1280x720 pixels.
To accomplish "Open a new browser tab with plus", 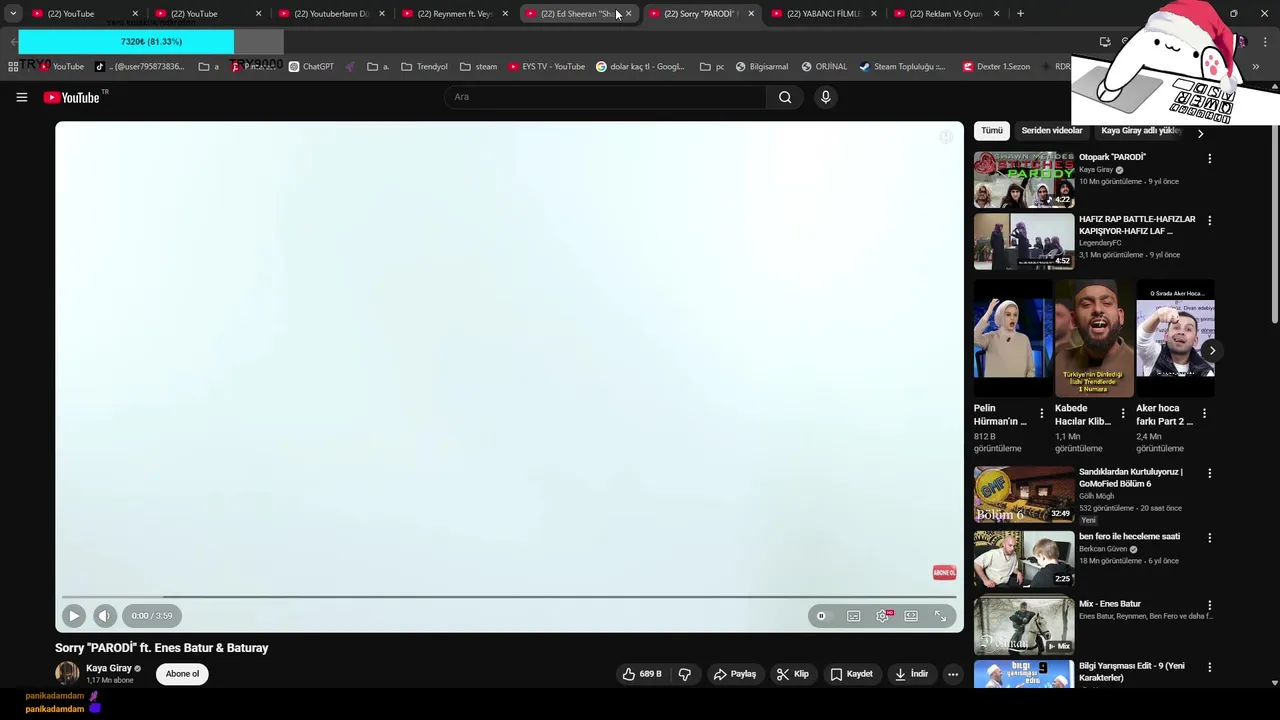I will click(1020, 14).
